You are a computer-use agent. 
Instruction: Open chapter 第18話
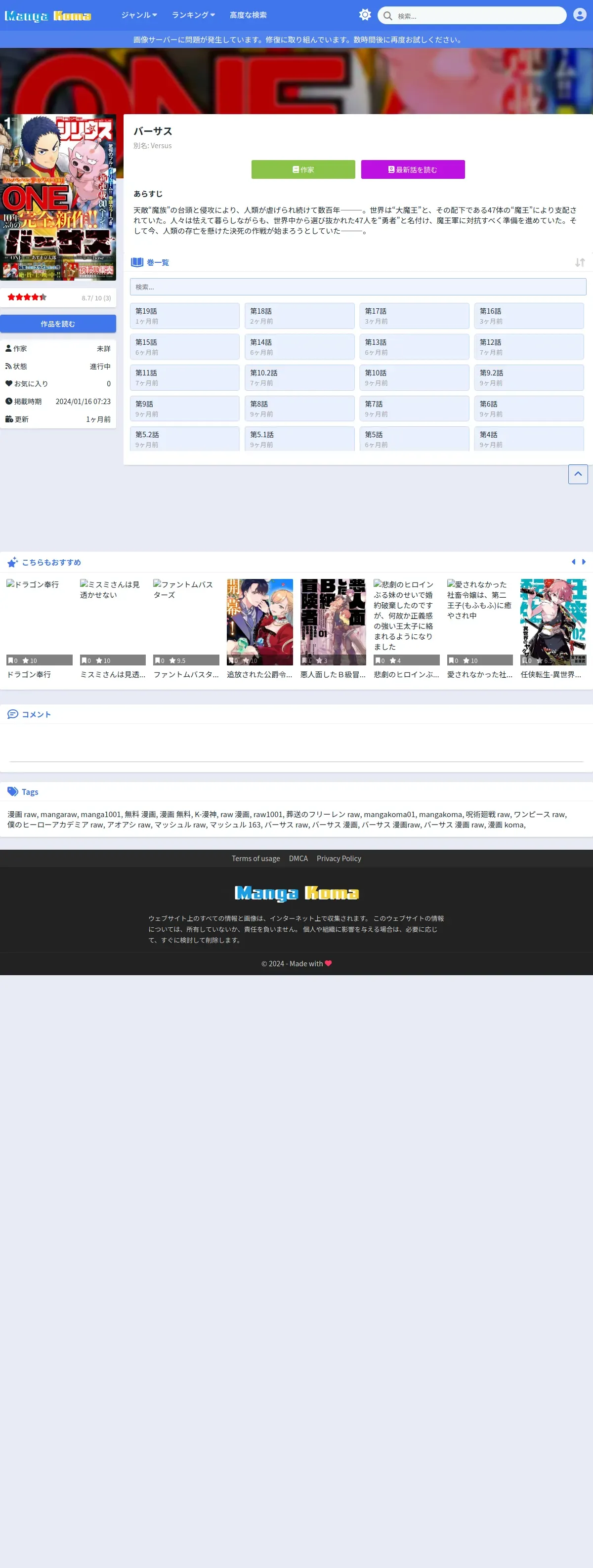(x=299, y=316)
